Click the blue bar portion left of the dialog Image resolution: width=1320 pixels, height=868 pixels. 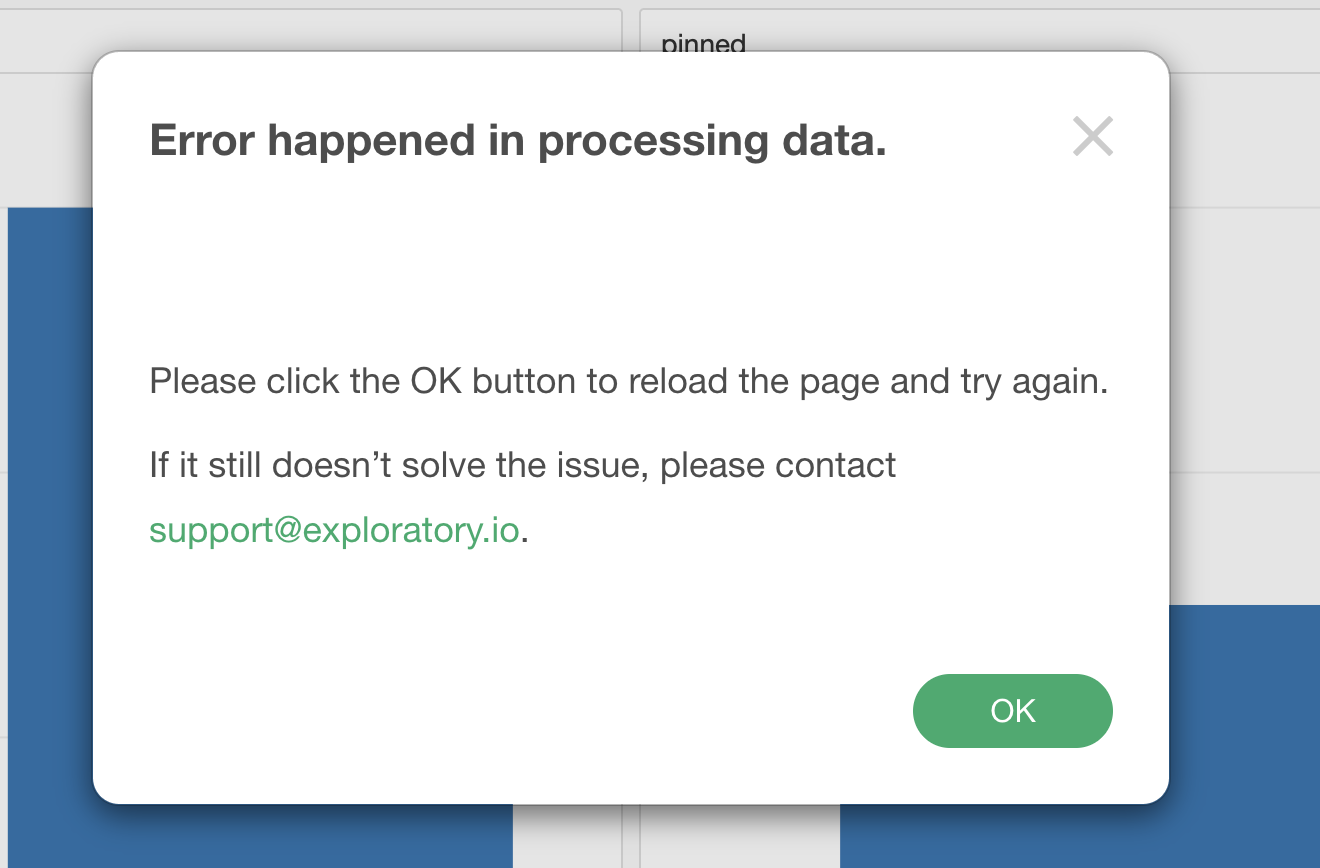click(x=50, y=500)
